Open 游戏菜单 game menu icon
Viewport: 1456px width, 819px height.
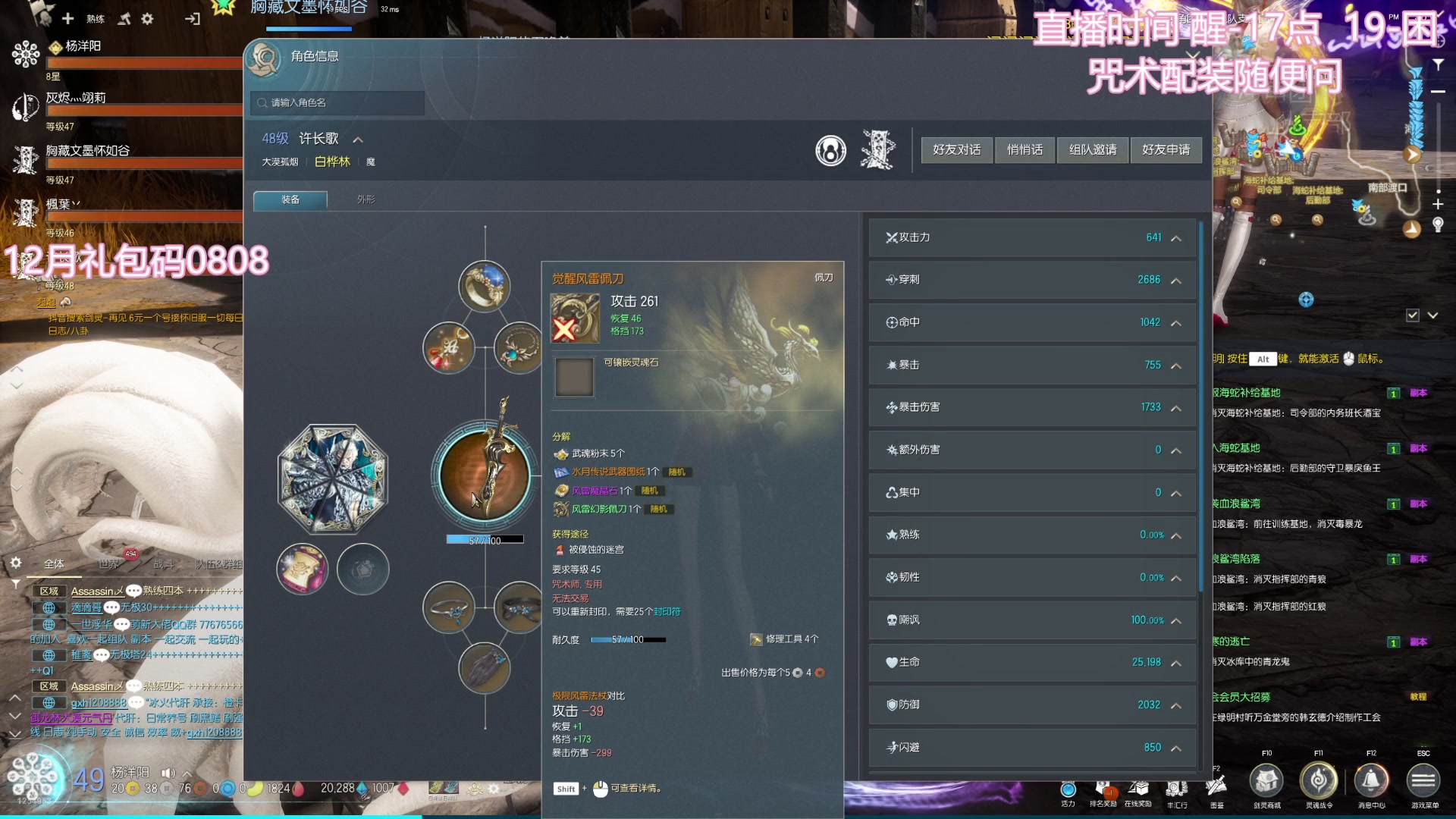1423,781
